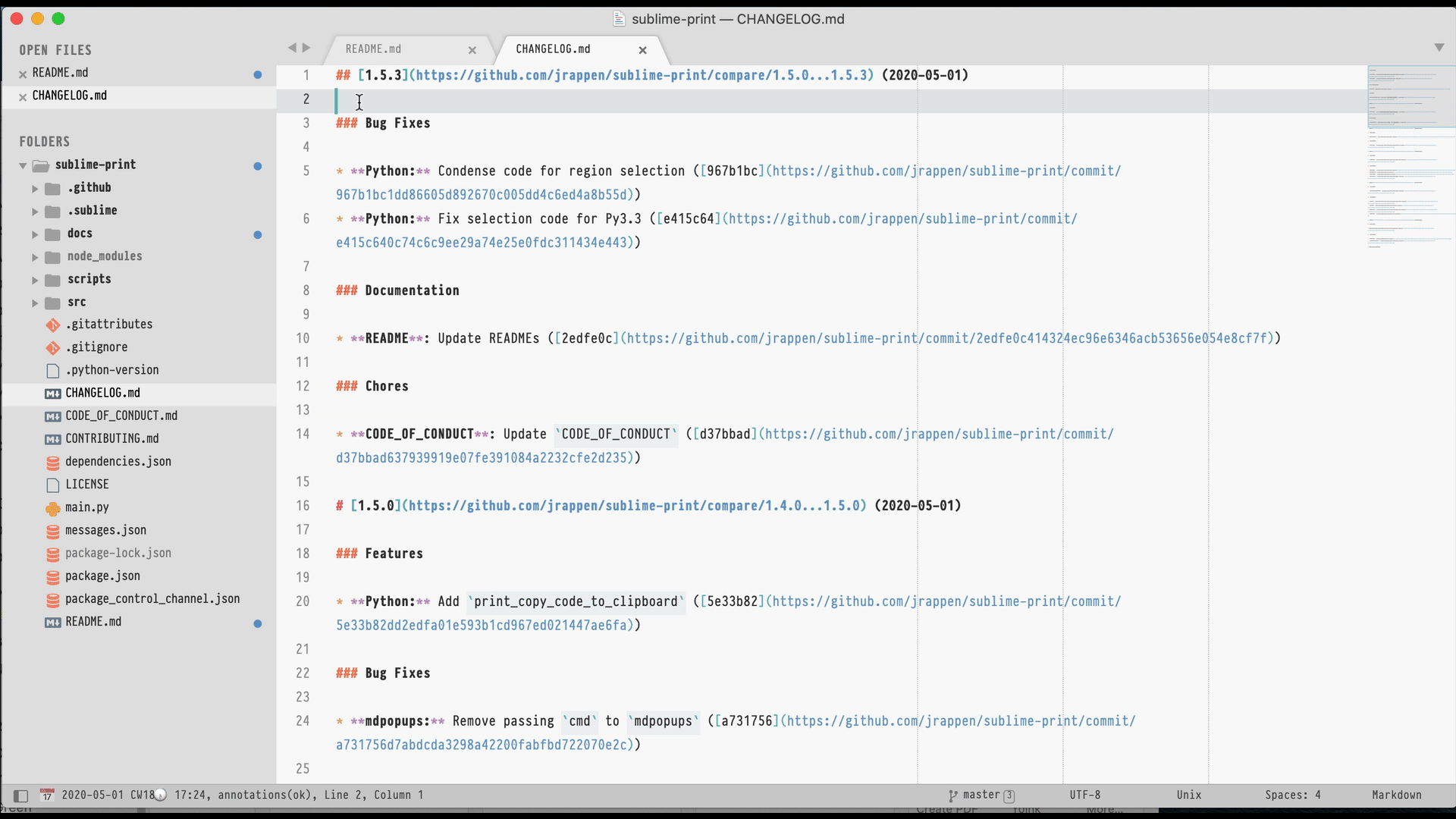1456x819 pixels.
Task: Expand the docs folder in sidebar
Action: click(35, 233)
